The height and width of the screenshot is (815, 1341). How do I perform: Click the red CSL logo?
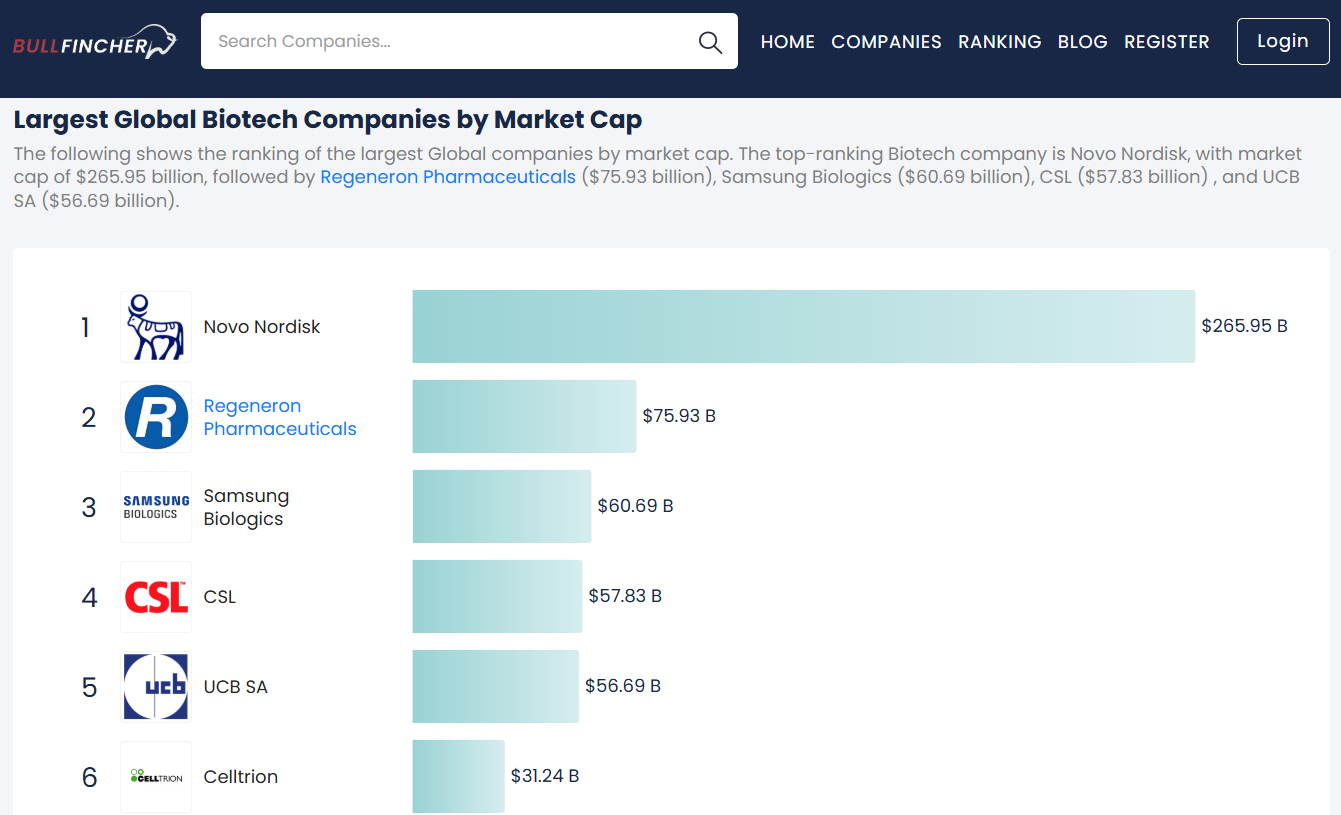pos(156,597)
